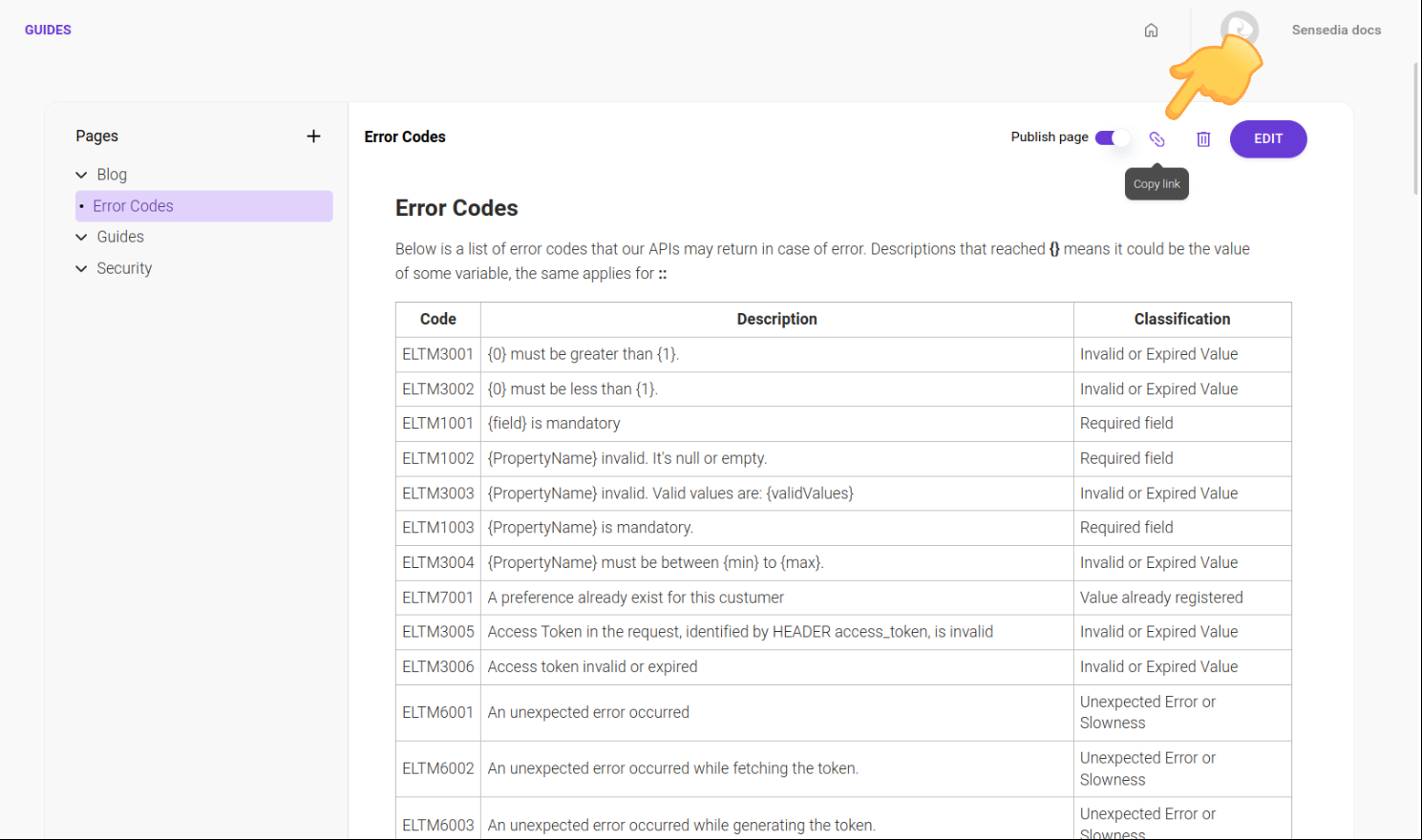This screenshot has width=1422, height=840.
Task: Click the Copy link icon
Action: [x=1157, y=139]
